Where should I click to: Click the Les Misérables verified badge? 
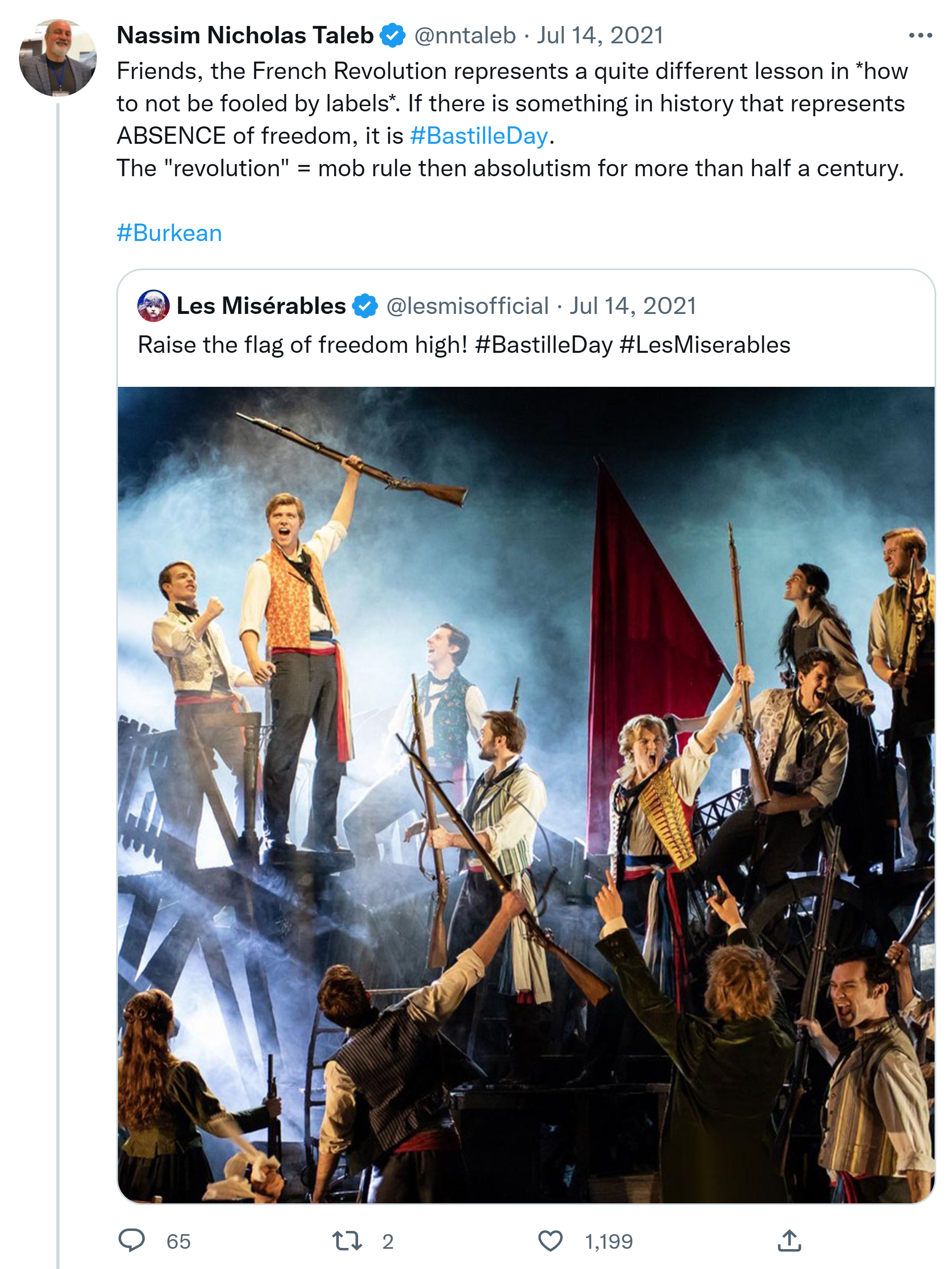[x=365, y=306]
